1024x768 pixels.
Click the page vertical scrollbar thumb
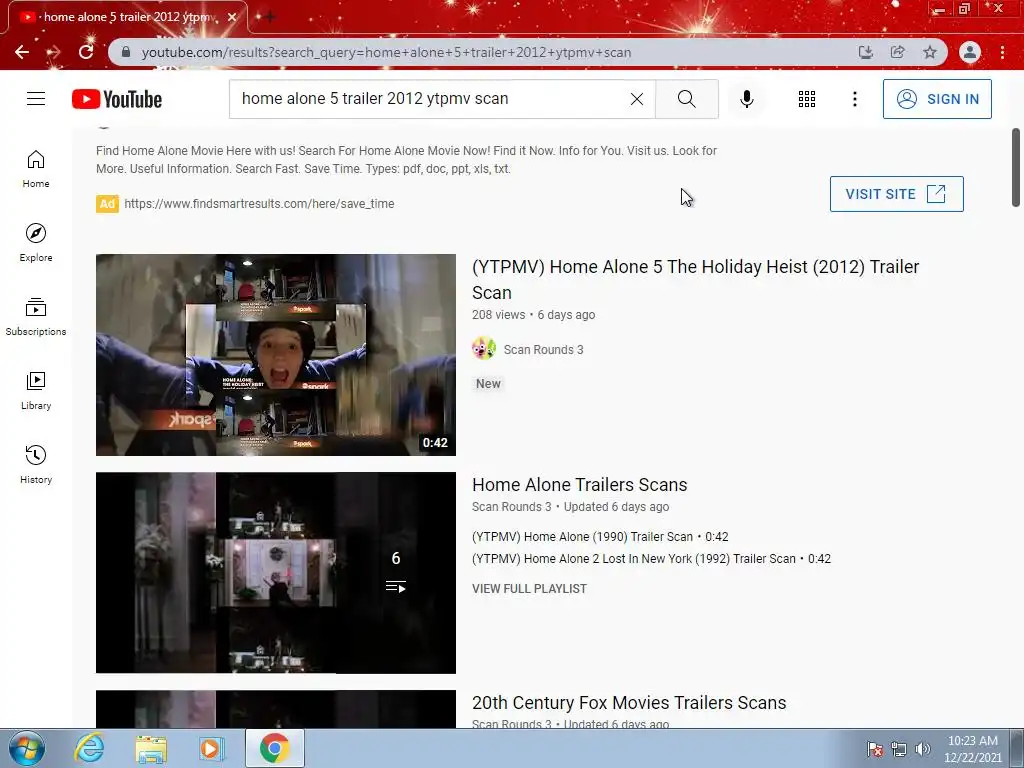[x=1016, y=167]
